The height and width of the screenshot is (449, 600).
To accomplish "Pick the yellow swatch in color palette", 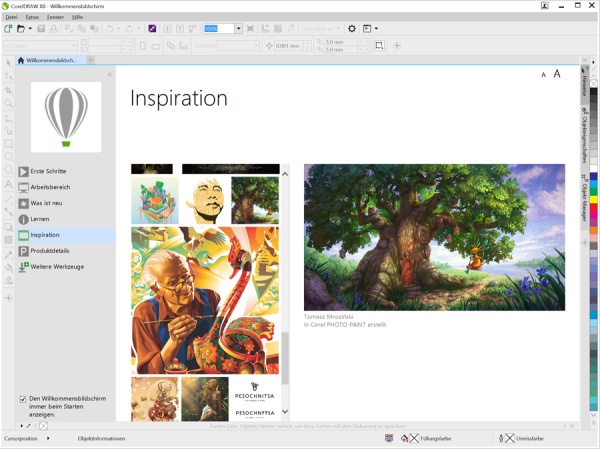I will (593, 199).
